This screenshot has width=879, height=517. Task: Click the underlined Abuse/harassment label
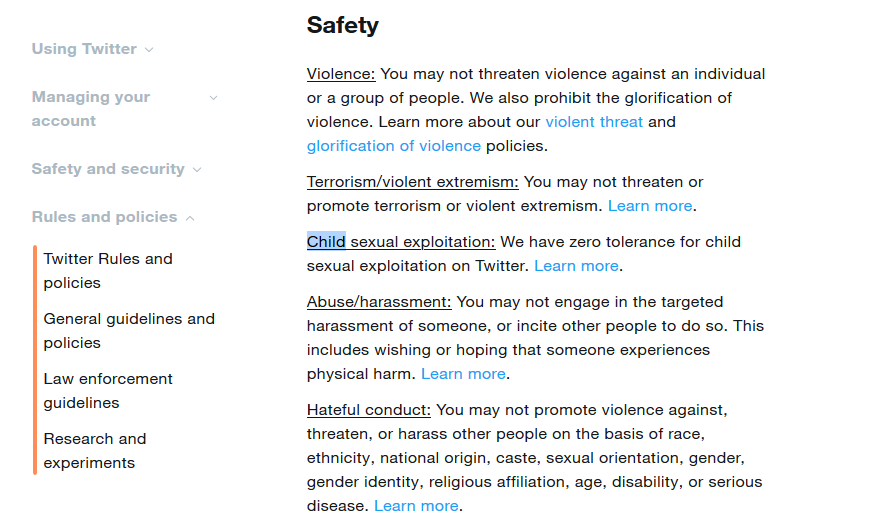click(379, 302)
